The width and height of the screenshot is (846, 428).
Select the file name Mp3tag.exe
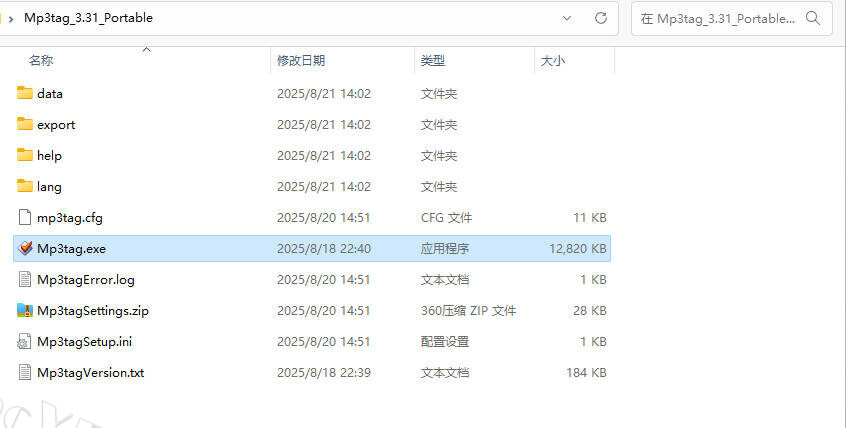click(x=71, y=249)
